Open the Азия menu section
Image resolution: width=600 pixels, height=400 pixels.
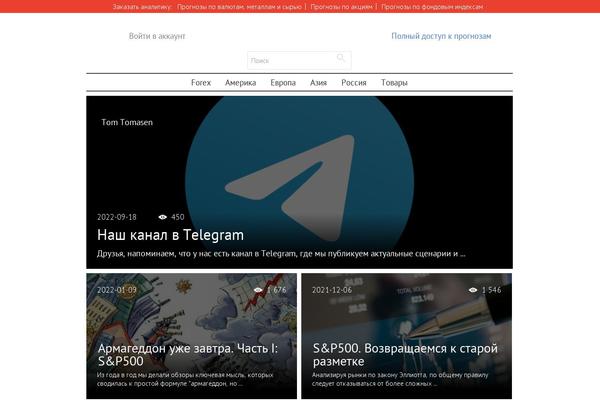point(318,83)
